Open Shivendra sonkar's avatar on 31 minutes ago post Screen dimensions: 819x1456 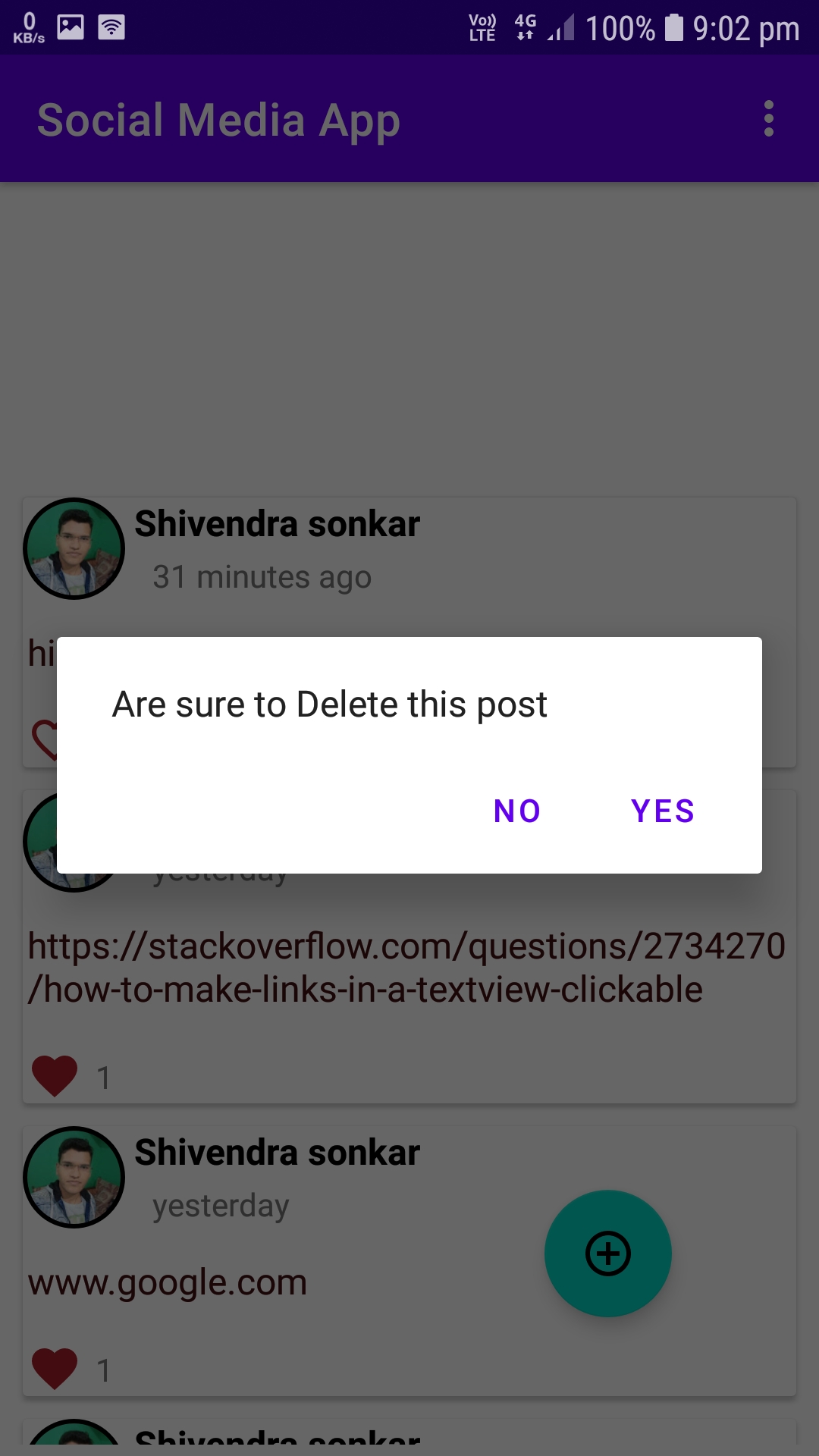click(74, 548)
